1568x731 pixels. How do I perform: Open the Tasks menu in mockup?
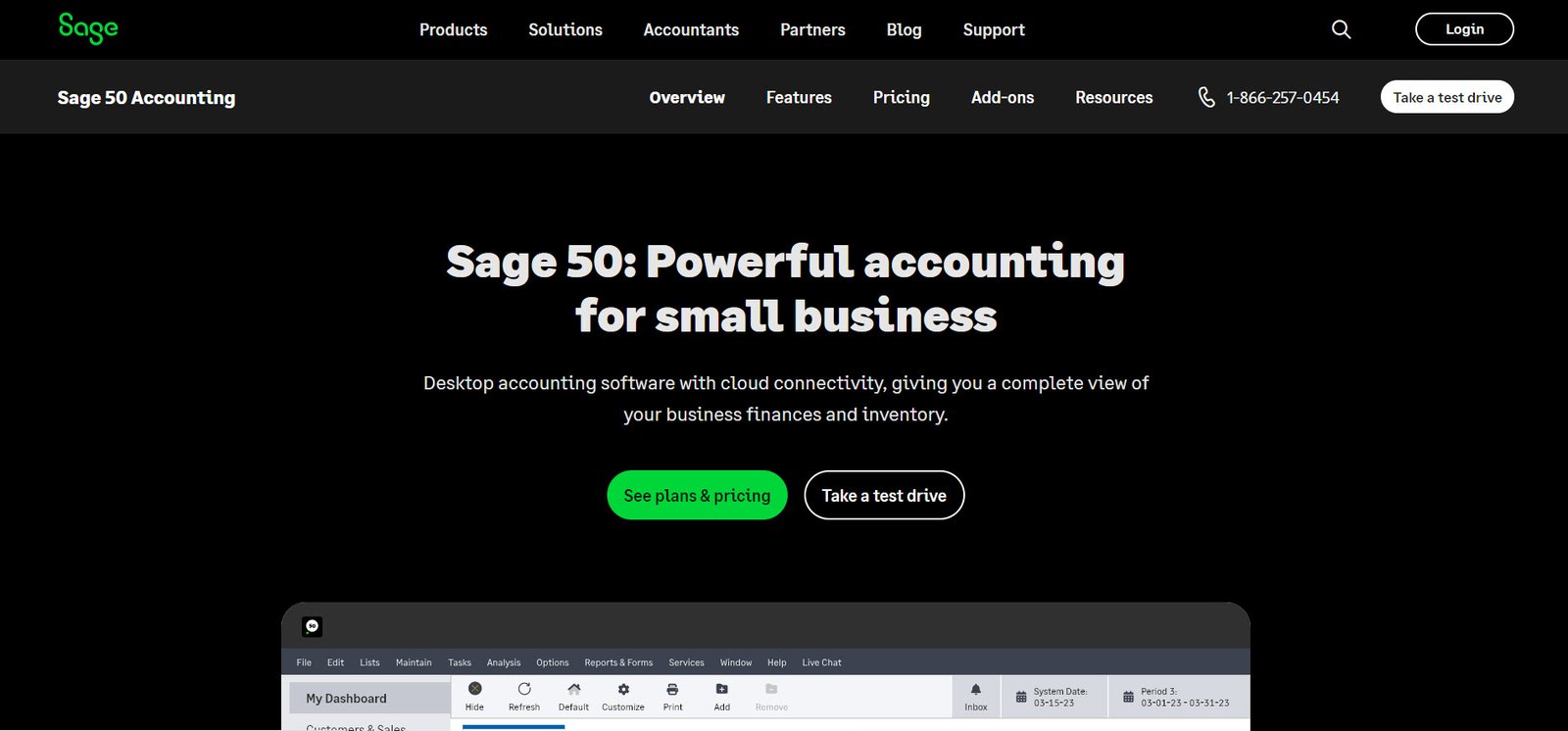click(460, 662)
